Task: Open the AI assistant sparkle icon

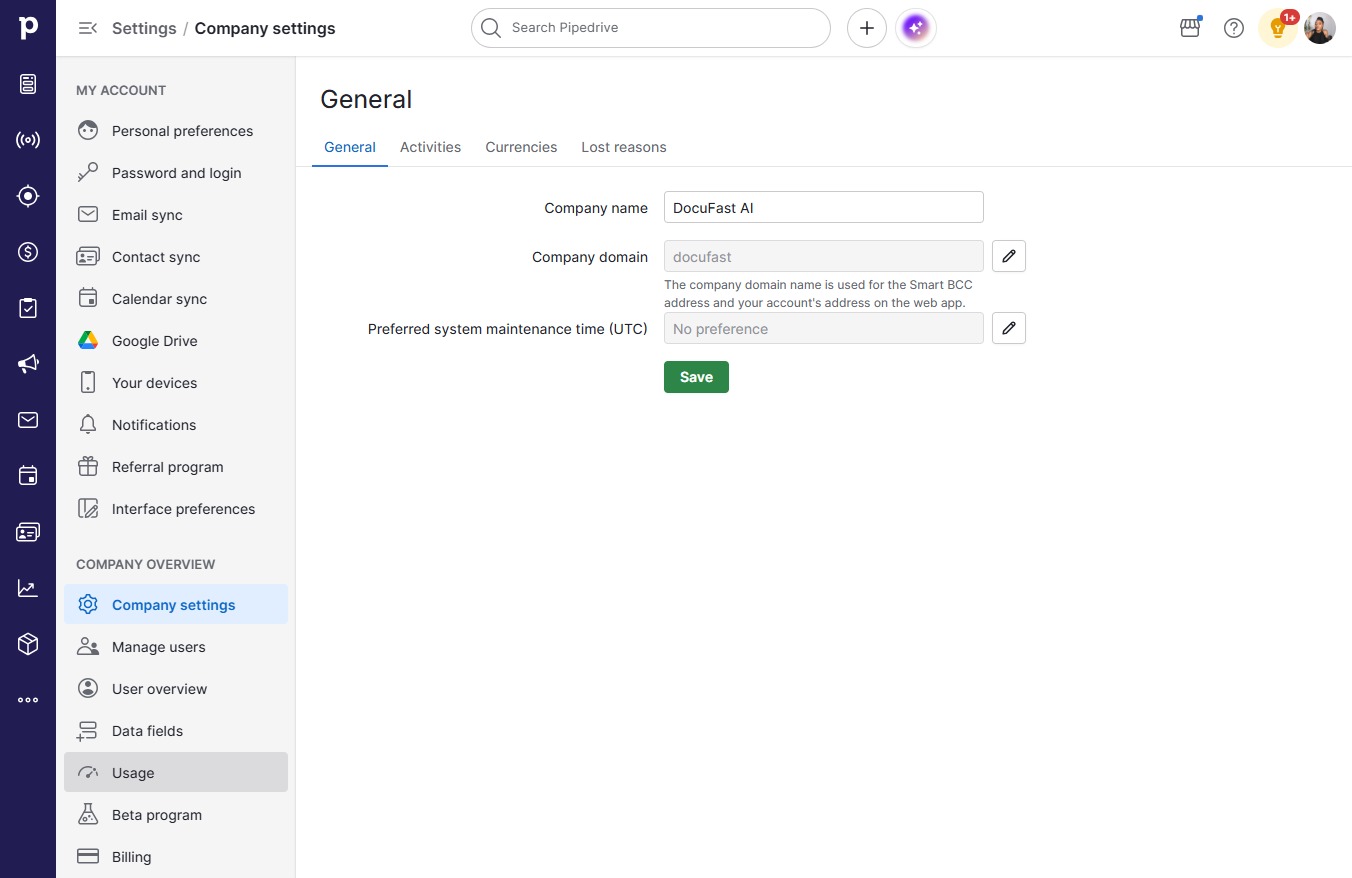Action: pyautogui.click(x=916, y=28)
